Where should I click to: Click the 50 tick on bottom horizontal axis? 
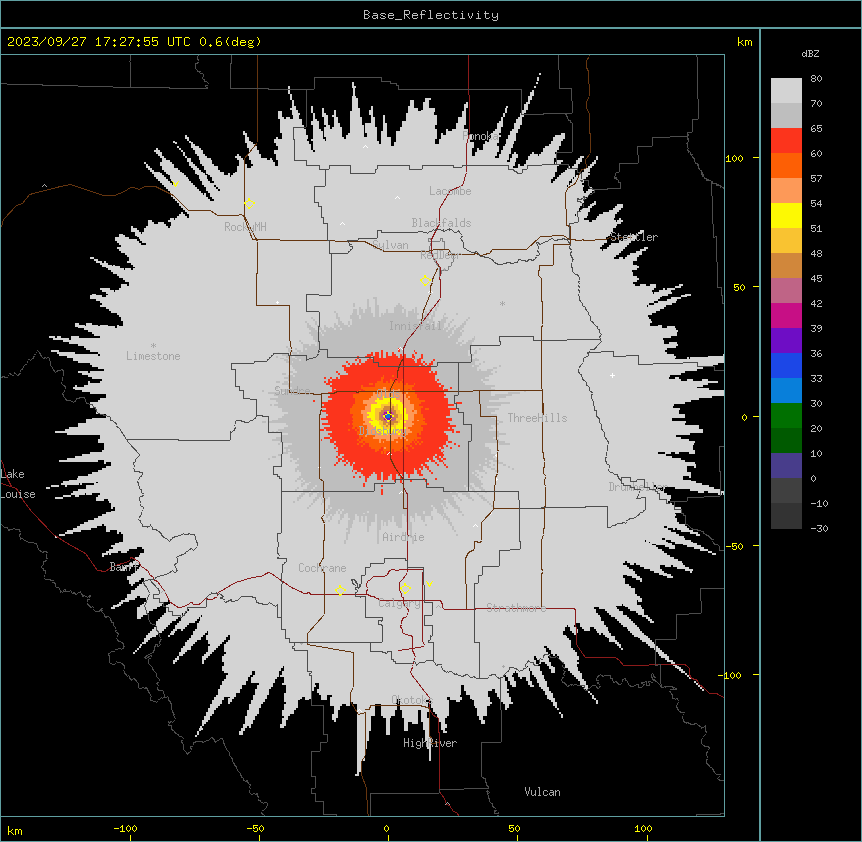[x=514, y=828]
